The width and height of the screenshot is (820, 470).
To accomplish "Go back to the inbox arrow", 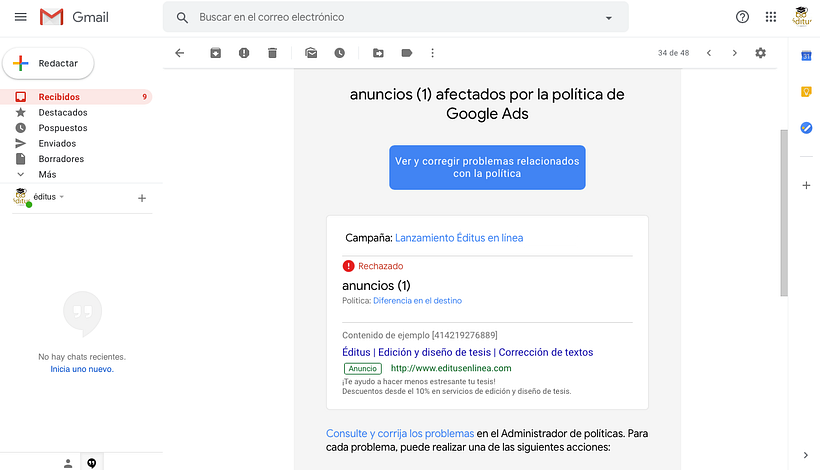I will point(179,53).
